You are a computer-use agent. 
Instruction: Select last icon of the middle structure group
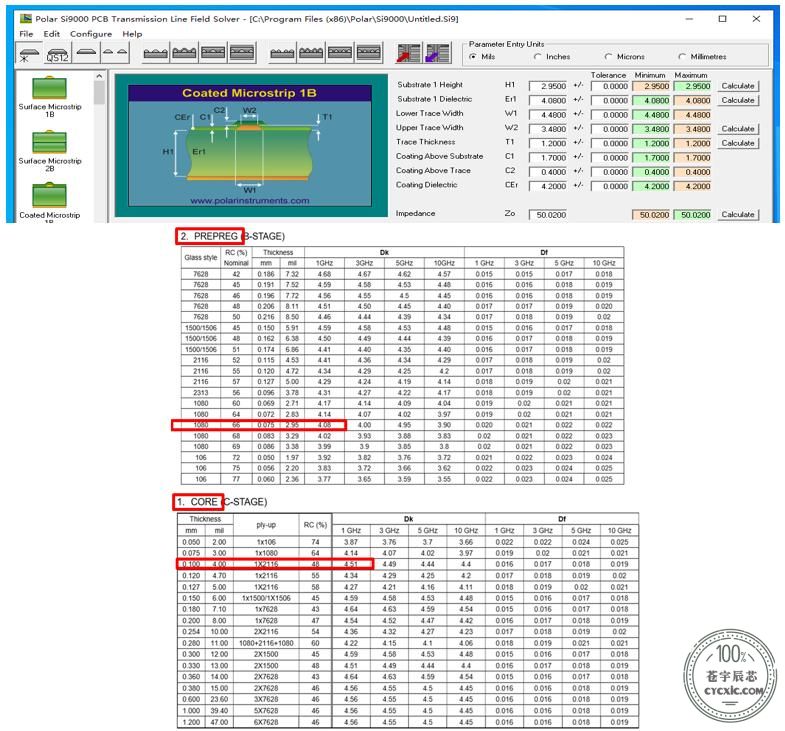(x=242, y=53)
